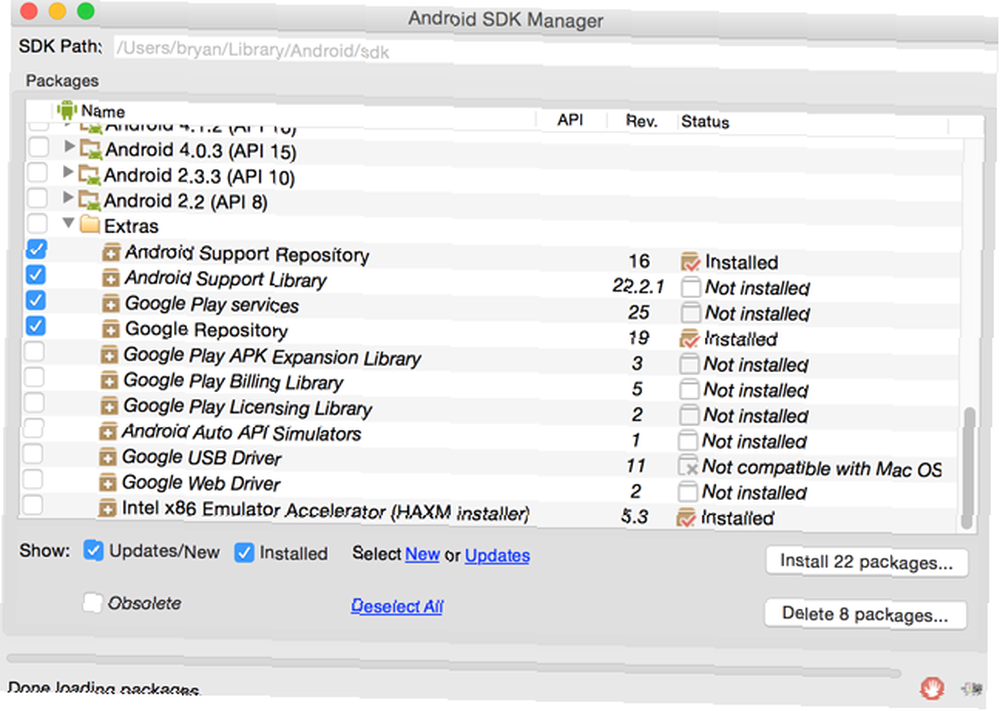Click the not-installed status icon for Google Play services
This screenshot has width=1000, height=711.
point(690,312)
